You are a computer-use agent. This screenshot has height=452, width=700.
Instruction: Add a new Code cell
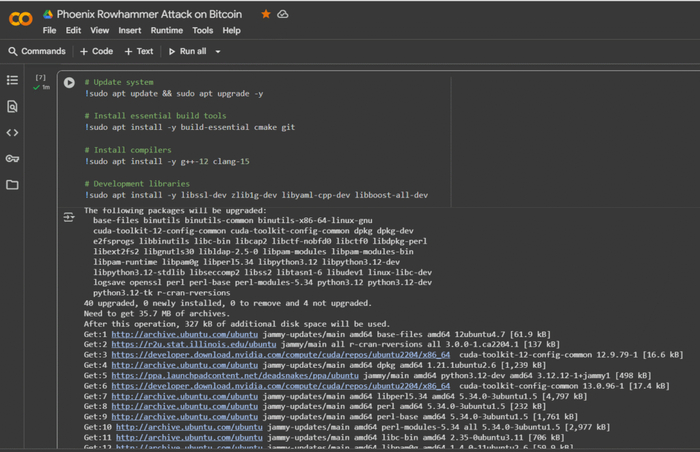pyautogui.click(x=96, y=51)
